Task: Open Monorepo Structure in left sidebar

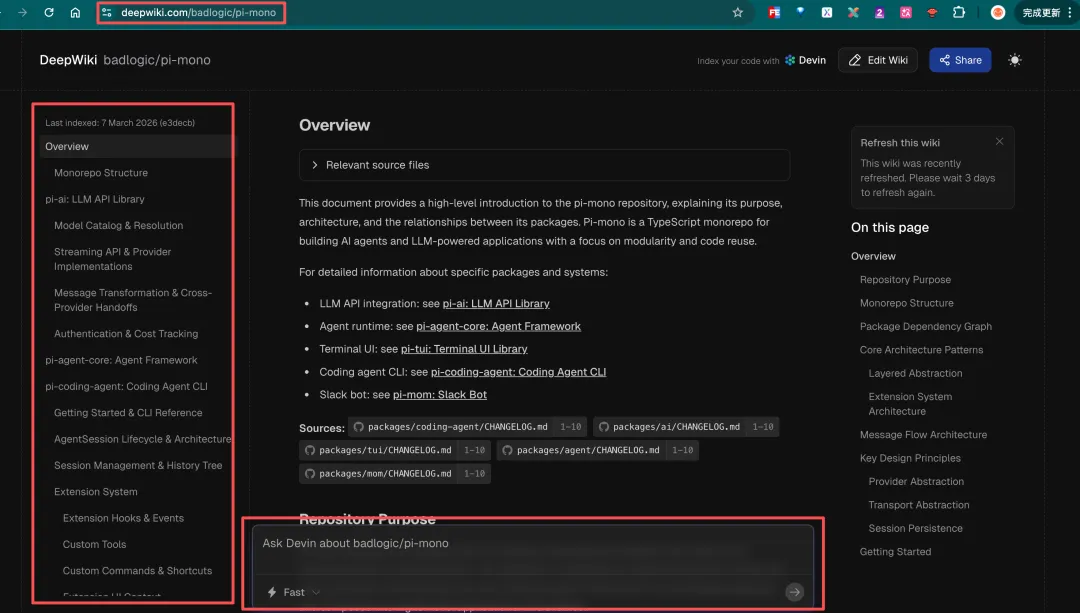Action: click(101, 172)
